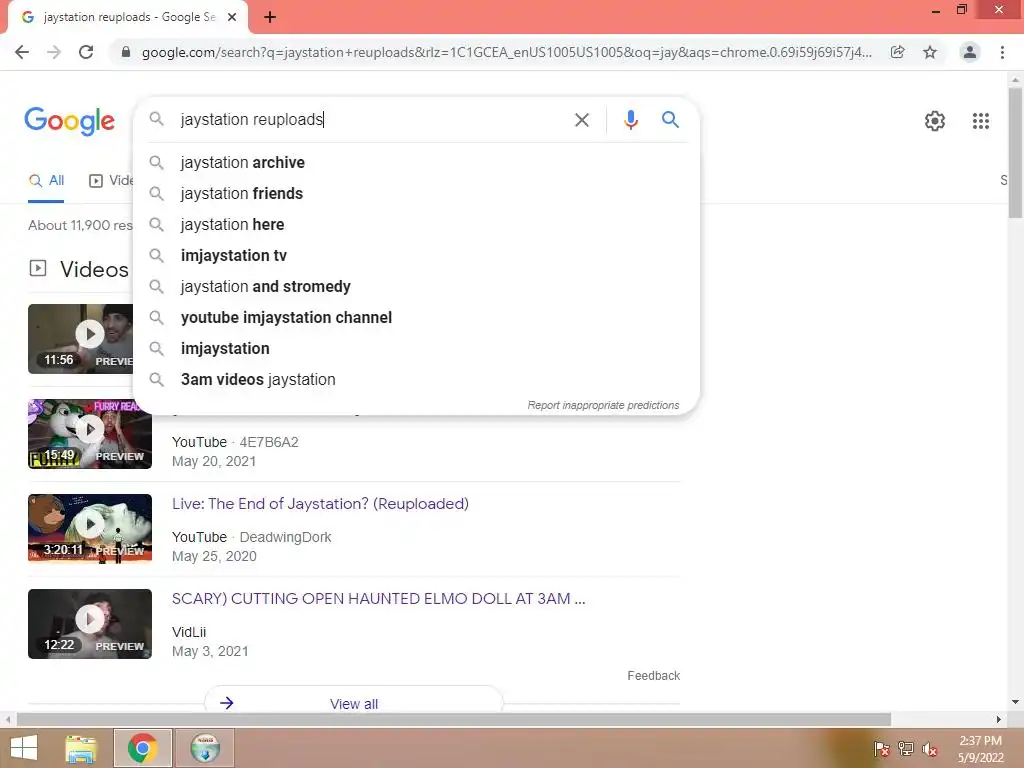Screen dimensions: 1024x768
Task: Open 'CUTTING OPEN HAUNTED ELMO DOLL' result
Action: 378,599
